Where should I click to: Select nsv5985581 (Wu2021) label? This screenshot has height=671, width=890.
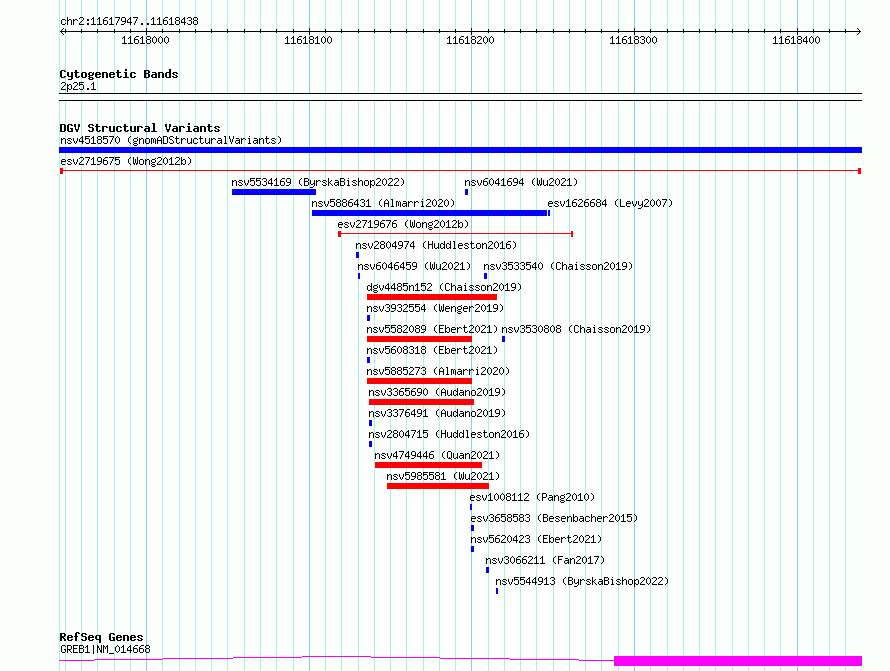click(x=443, y=476)
